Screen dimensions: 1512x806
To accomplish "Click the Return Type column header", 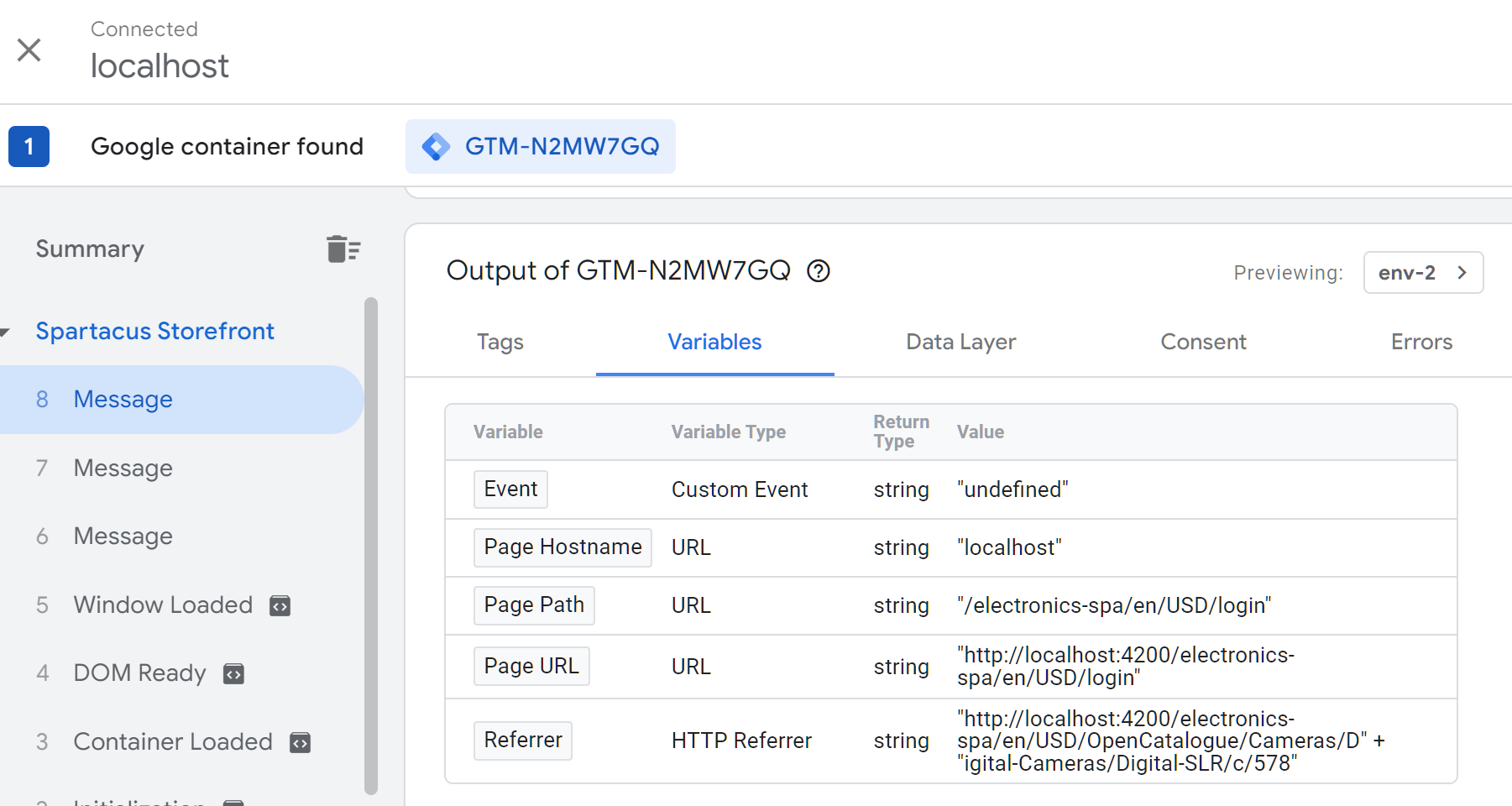I will (x=901, y=432).
